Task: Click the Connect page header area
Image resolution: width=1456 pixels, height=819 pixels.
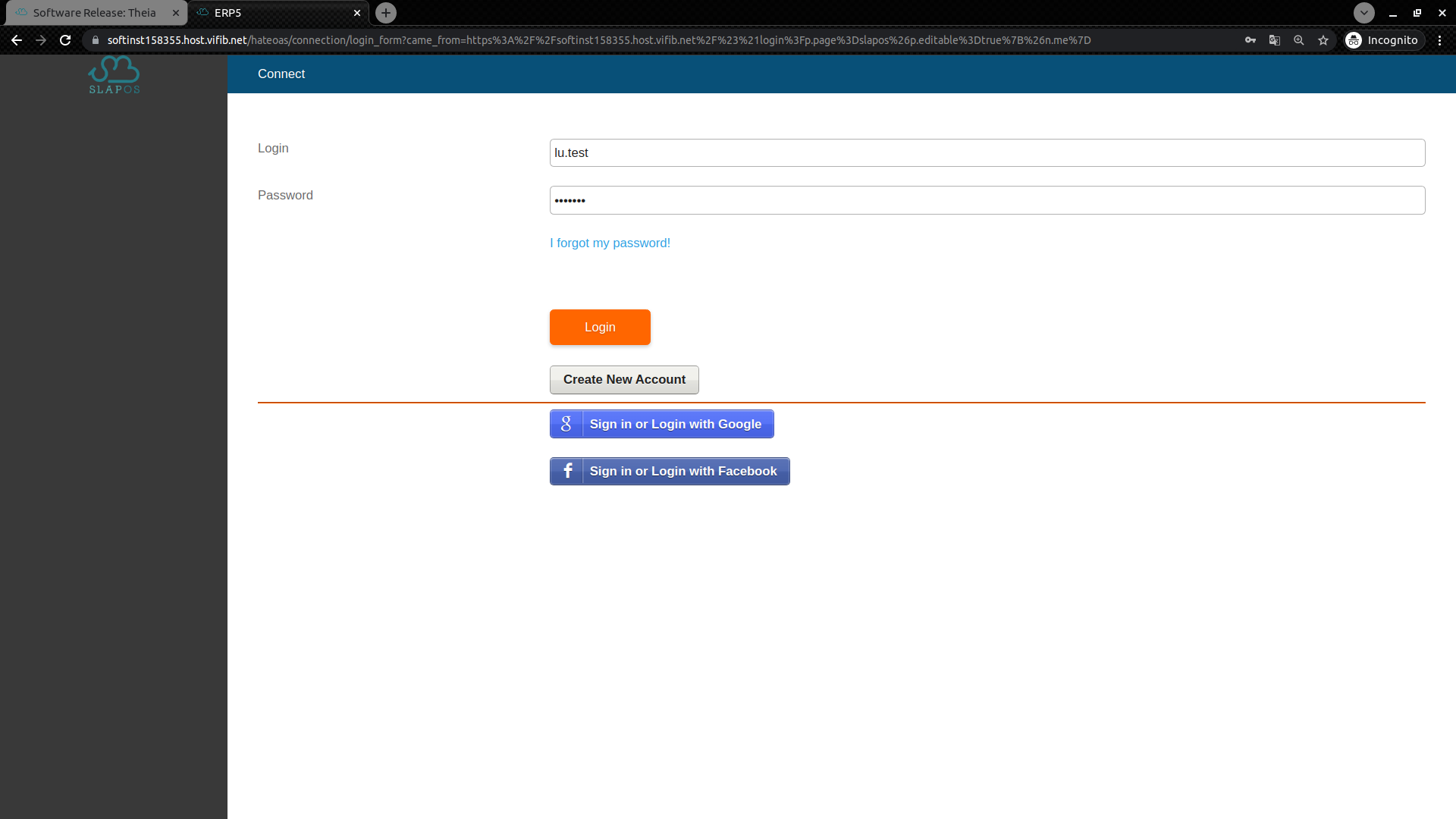Action: 280,74
